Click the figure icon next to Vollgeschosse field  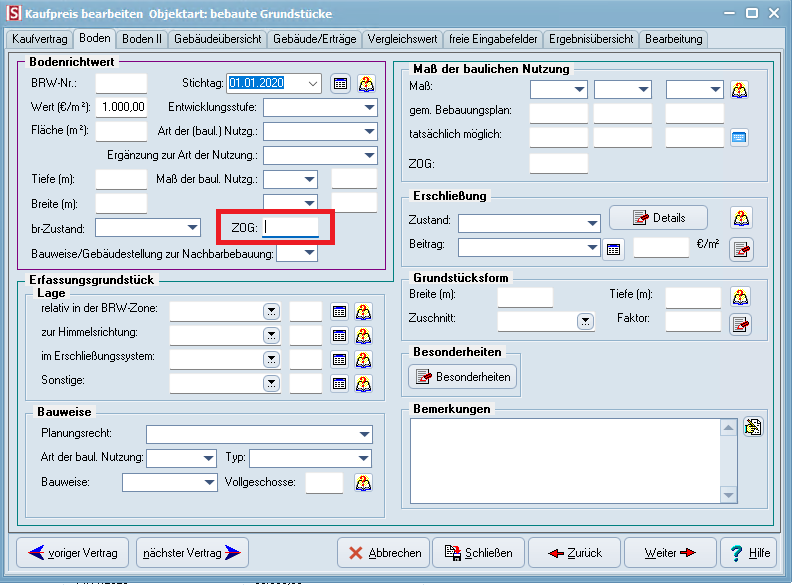(364, 483)
